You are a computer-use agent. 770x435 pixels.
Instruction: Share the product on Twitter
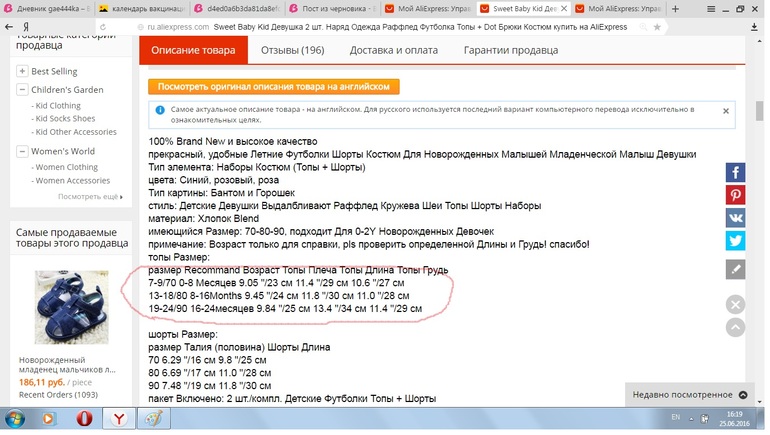click(x=735, y=240)
